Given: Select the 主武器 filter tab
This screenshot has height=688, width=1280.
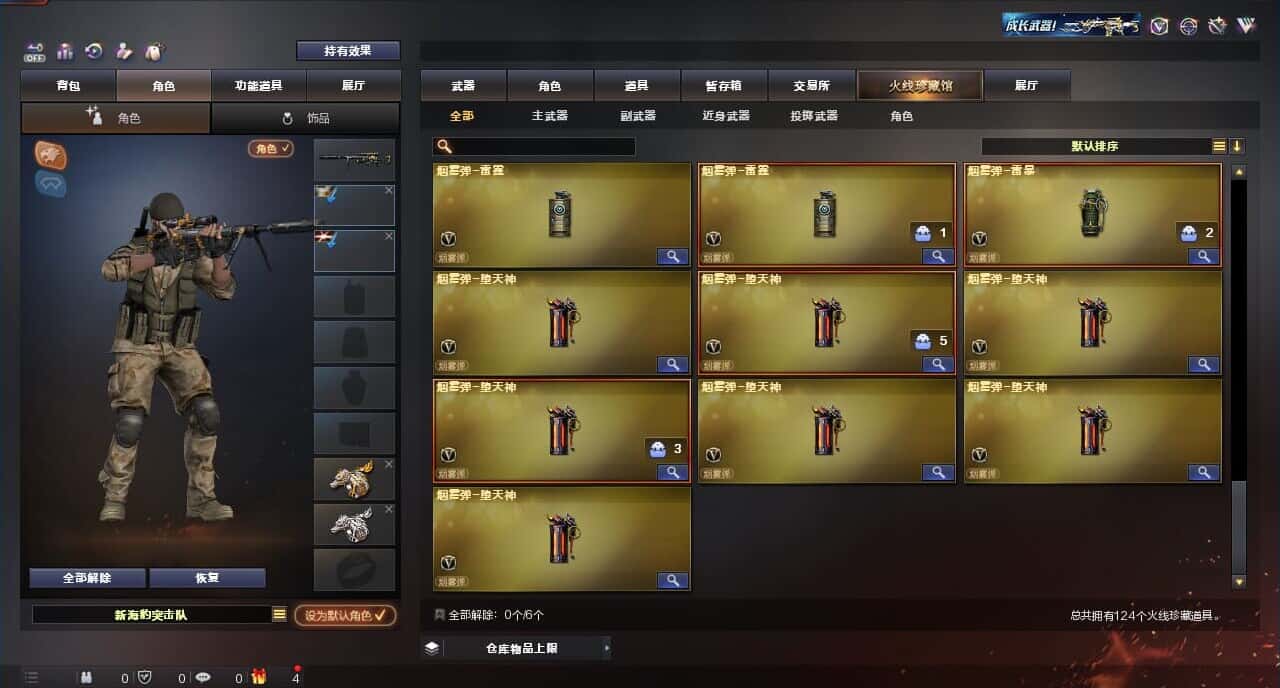Looking at the screenshot, I should (549, 116).
